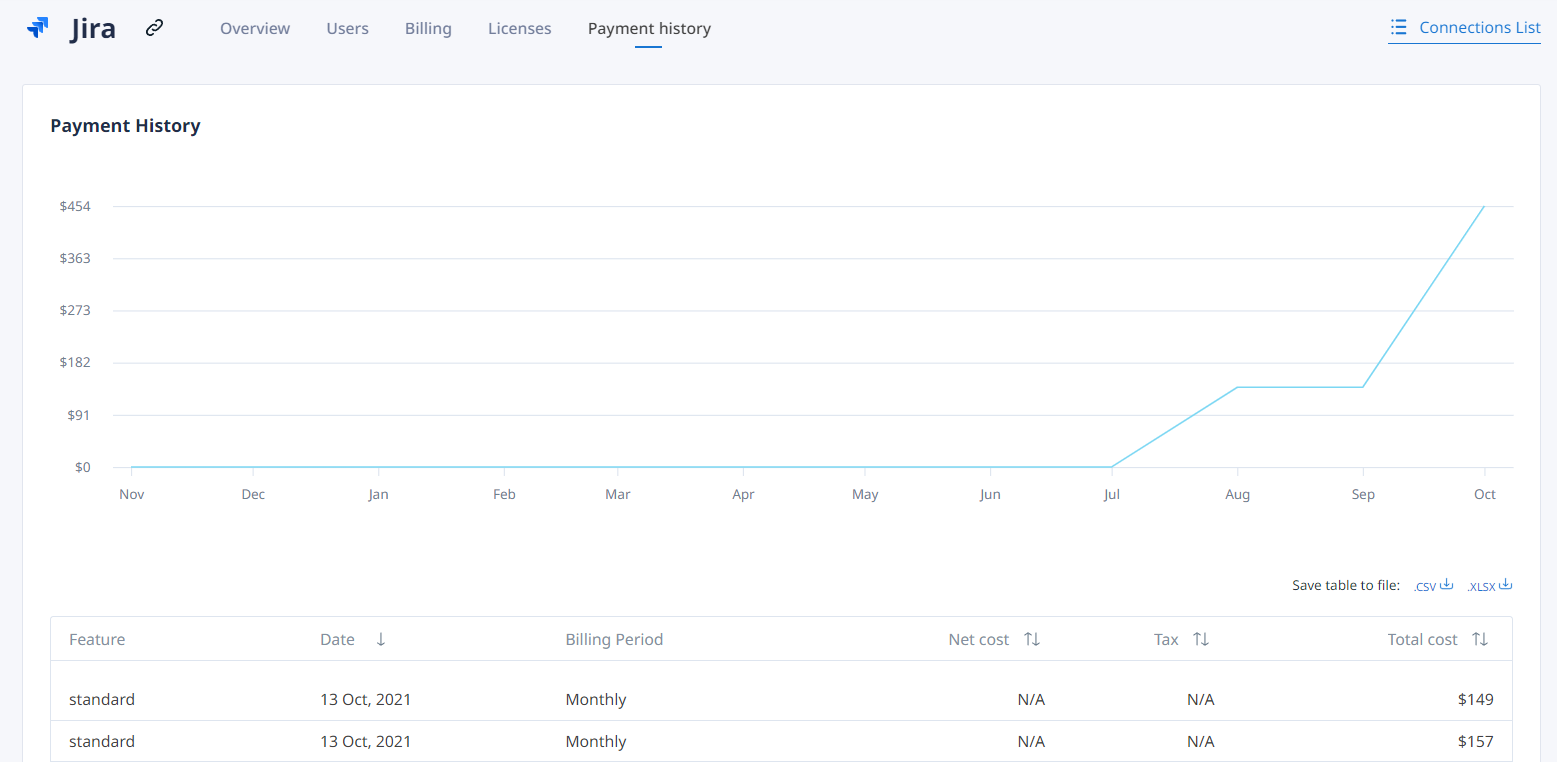This screenshot has width=1557, height=762.
Task: Click the link icon beside Jira
Action: [x=154, y=28]
